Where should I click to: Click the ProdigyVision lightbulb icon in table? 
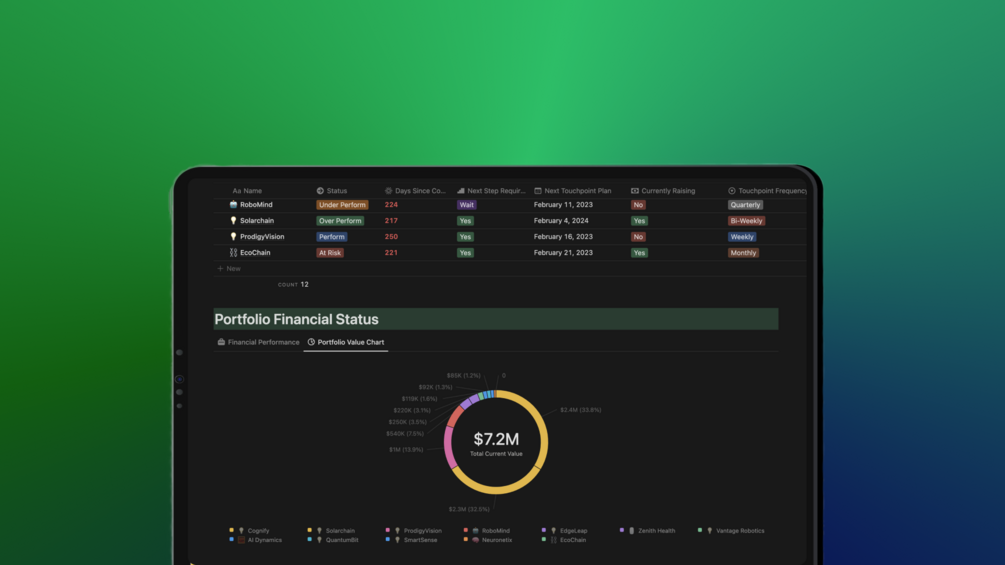(233, 236)
